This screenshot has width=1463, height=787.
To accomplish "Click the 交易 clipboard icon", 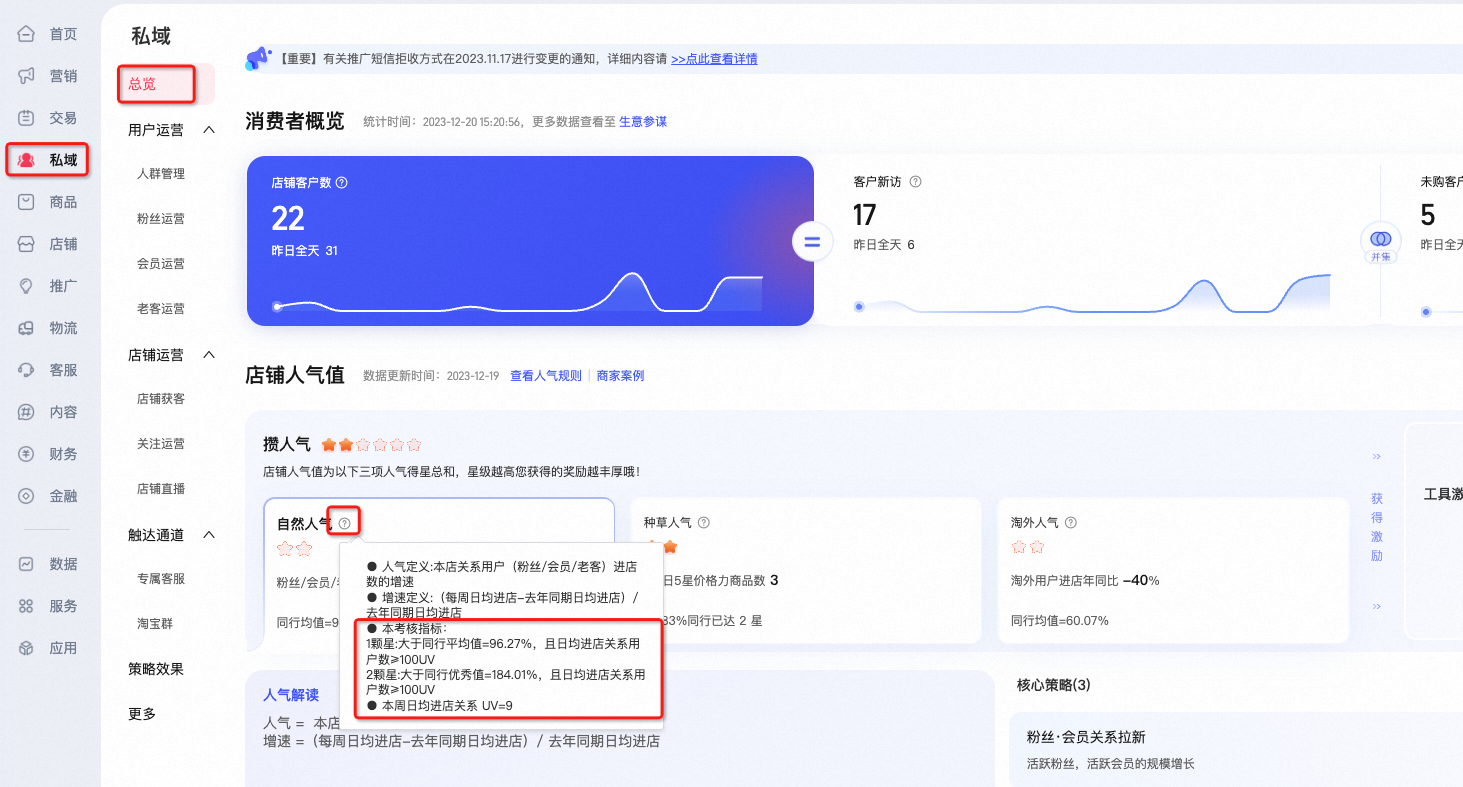I will tap(27, 118).
